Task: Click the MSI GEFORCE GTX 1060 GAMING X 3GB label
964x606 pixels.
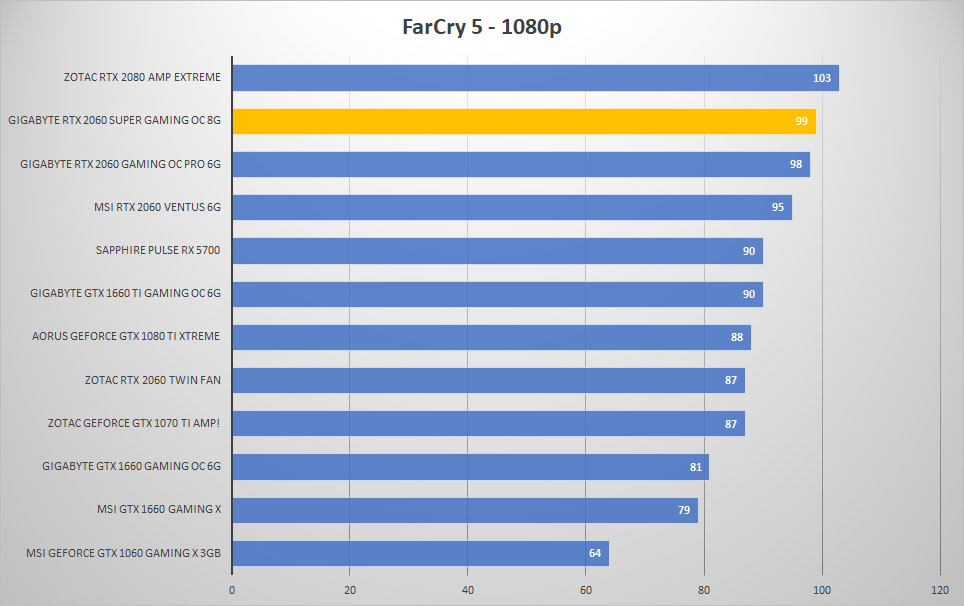Action: point(124,553)
